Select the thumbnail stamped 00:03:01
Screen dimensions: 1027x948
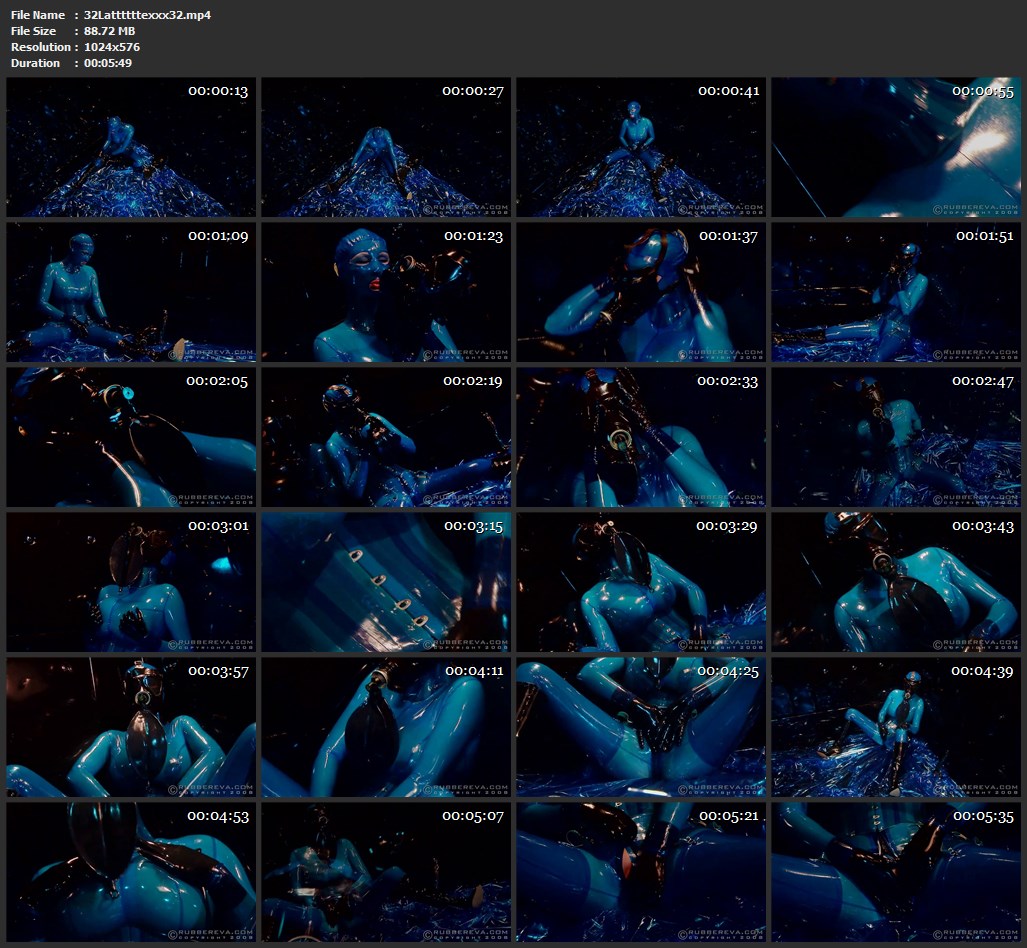(x=131, y=582)
